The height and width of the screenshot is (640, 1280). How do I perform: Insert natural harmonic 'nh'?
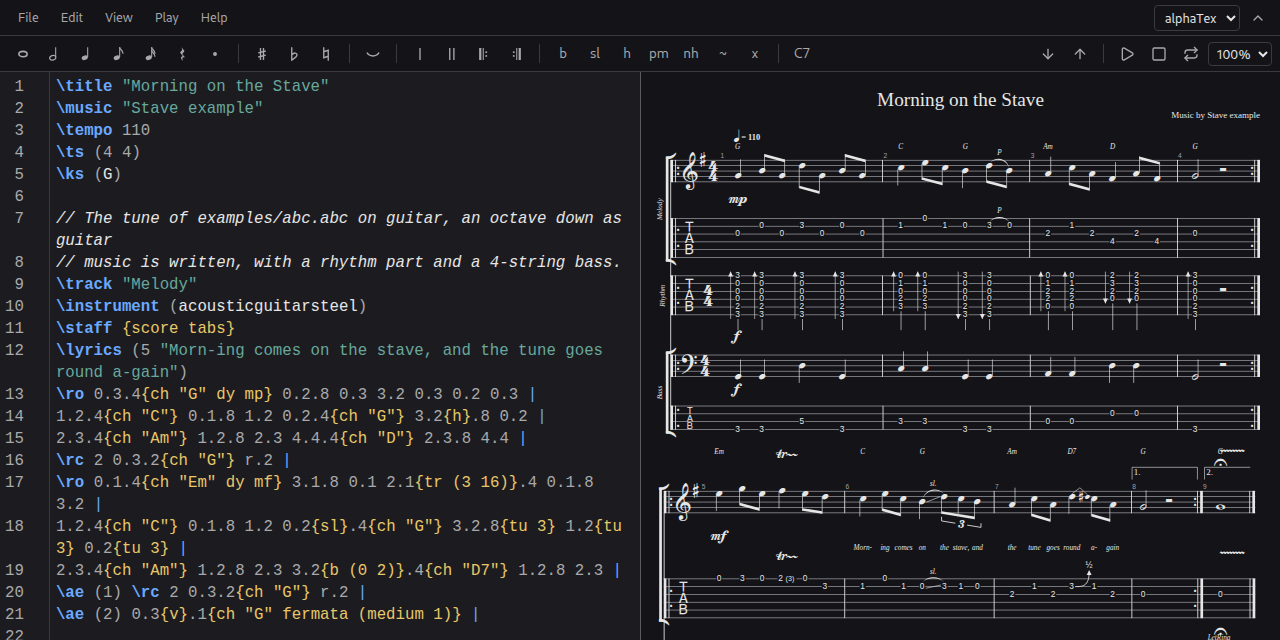click(691, 54)
